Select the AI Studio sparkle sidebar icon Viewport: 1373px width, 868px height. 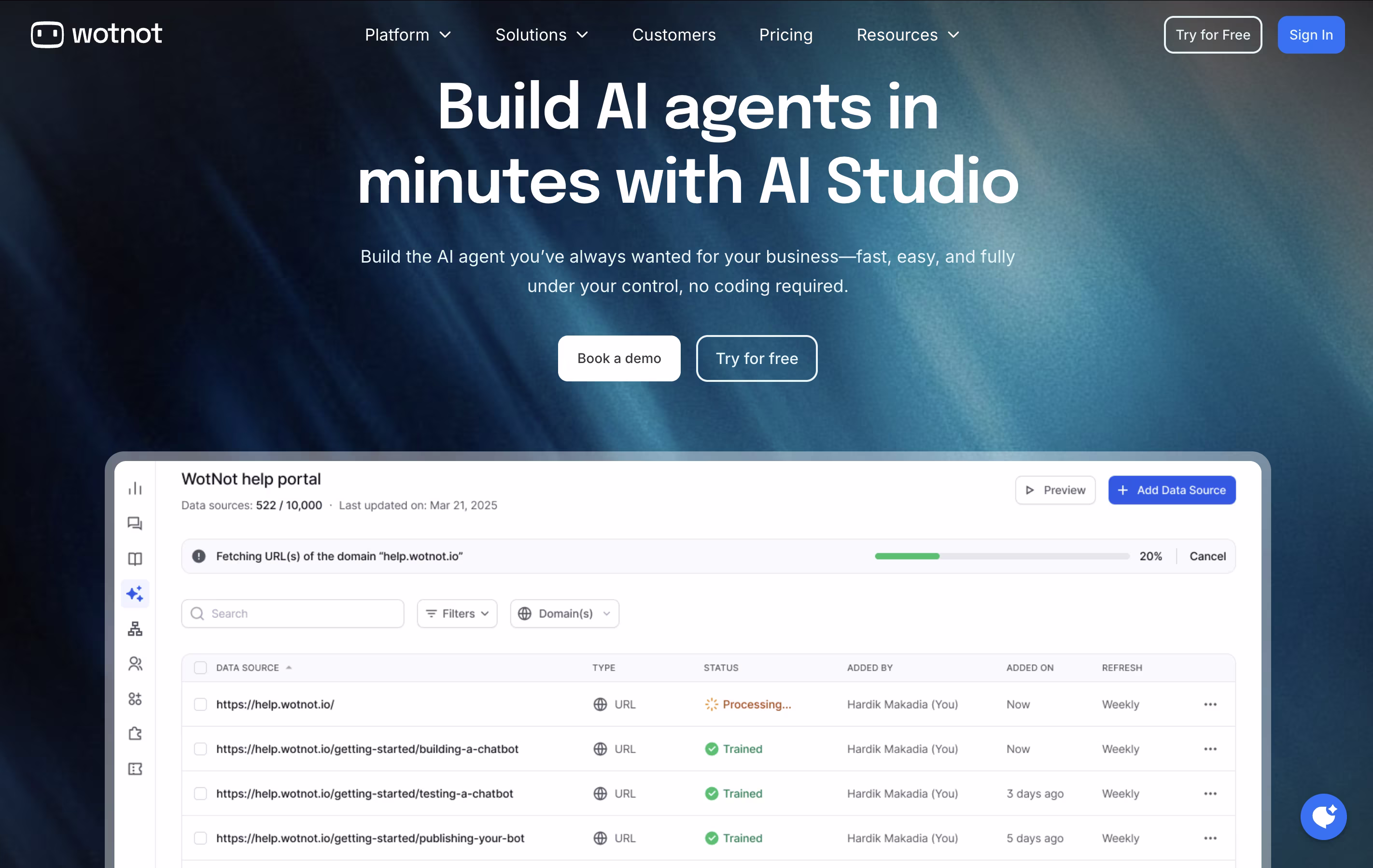point(135,594)
